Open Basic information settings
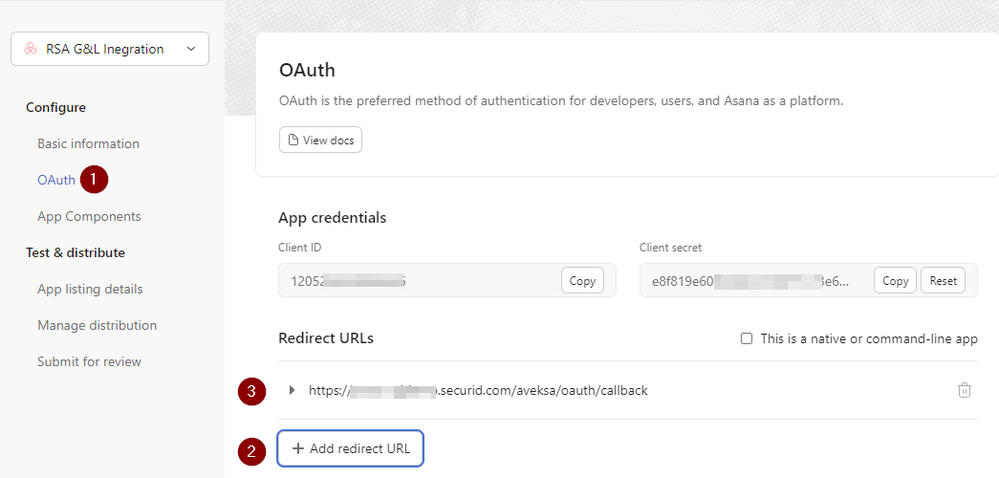The height and width of the screenshot is (478, 999). [88, 143]
